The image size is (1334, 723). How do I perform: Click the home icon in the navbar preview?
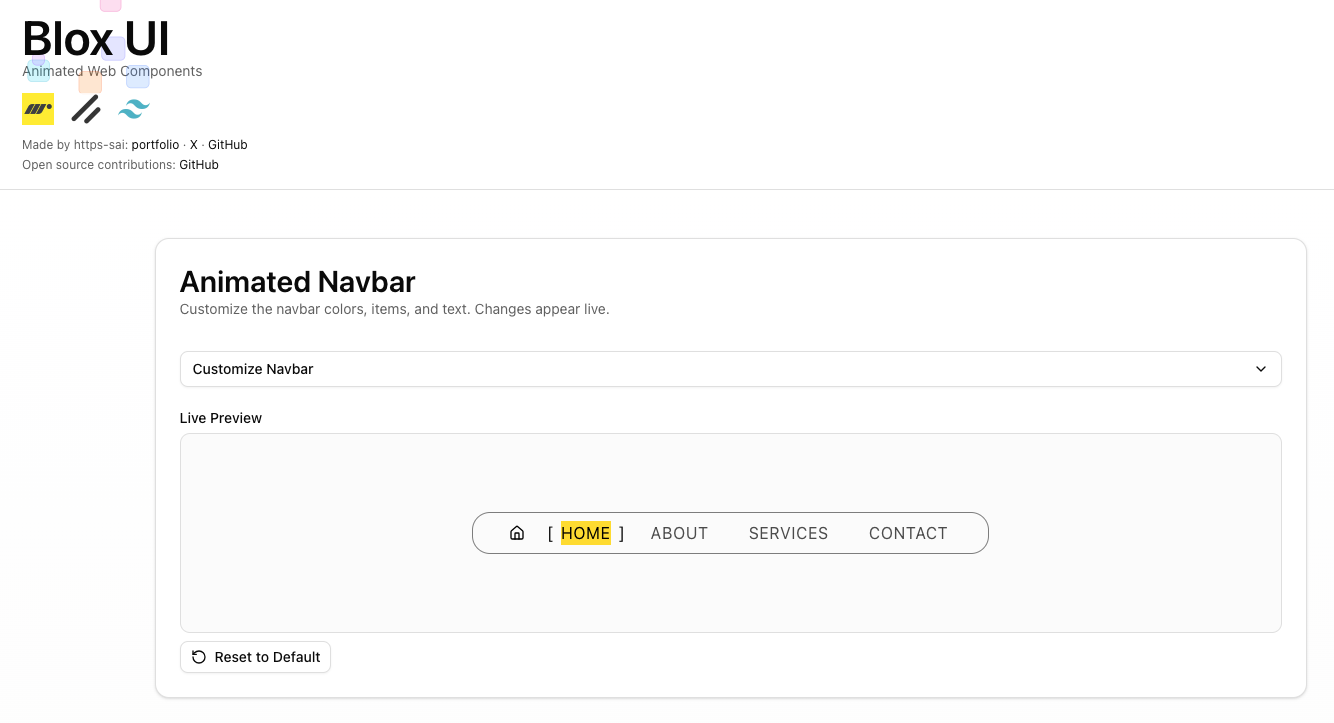click(517, 533)
